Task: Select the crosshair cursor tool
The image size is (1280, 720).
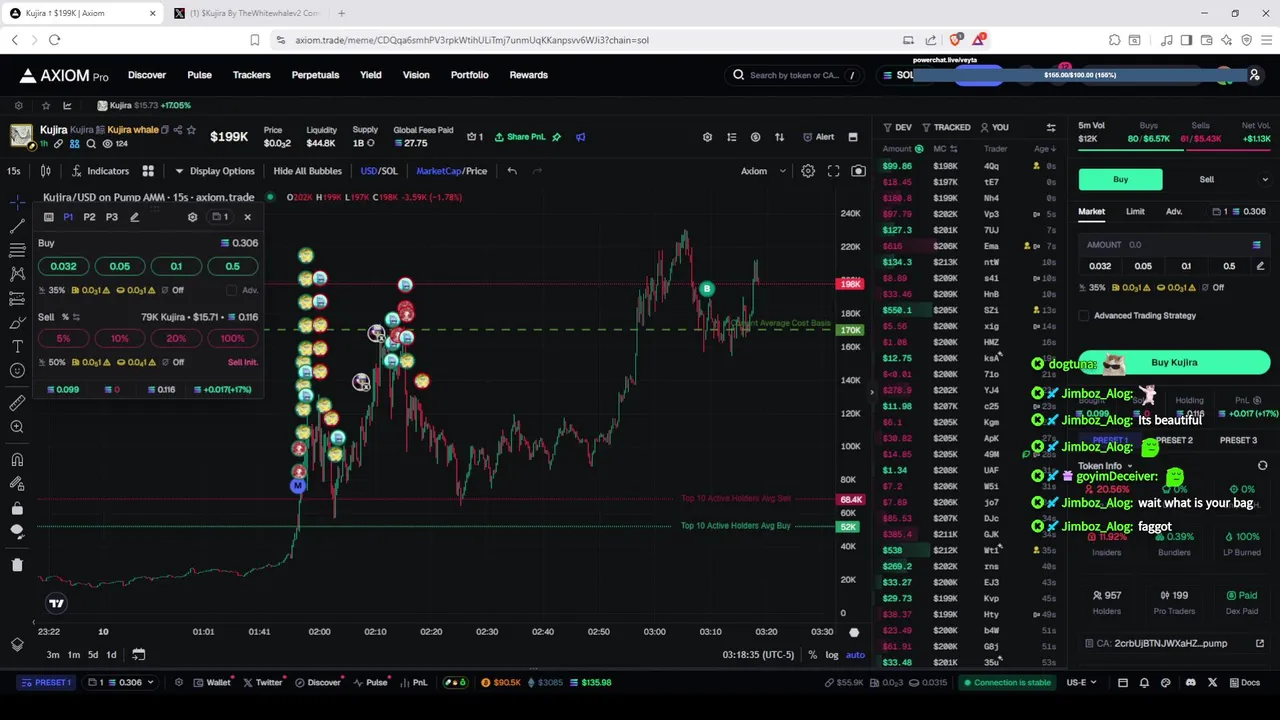Action: click(x=17, y=202)
